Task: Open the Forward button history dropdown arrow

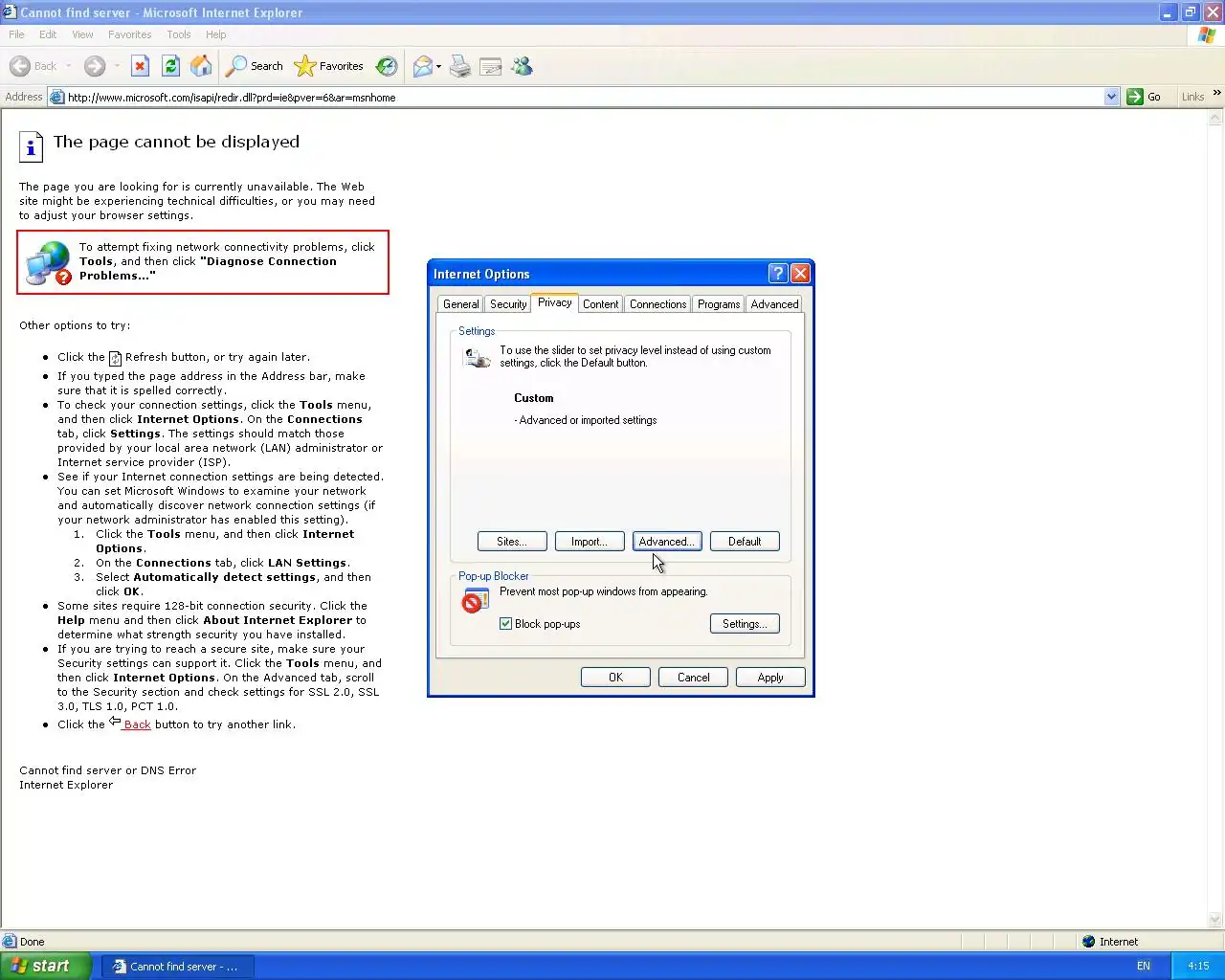Action: coord(117,66)
